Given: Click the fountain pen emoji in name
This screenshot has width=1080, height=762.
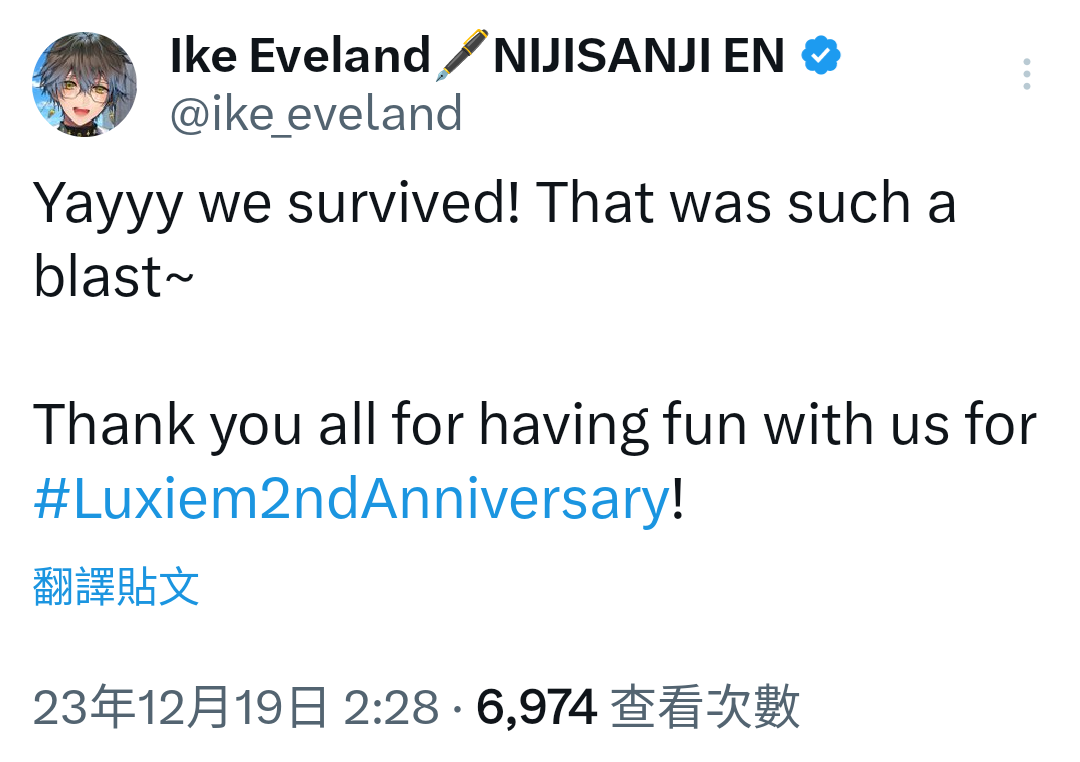Looking at the screenshot, I should point(461,55).
